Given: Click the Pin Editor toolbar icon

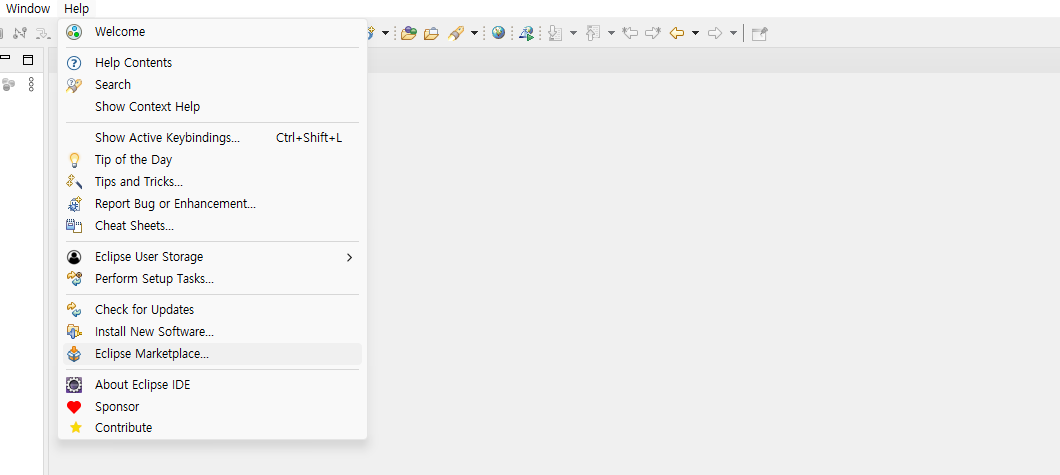Looking at the screenshot, I should (760, 33).
